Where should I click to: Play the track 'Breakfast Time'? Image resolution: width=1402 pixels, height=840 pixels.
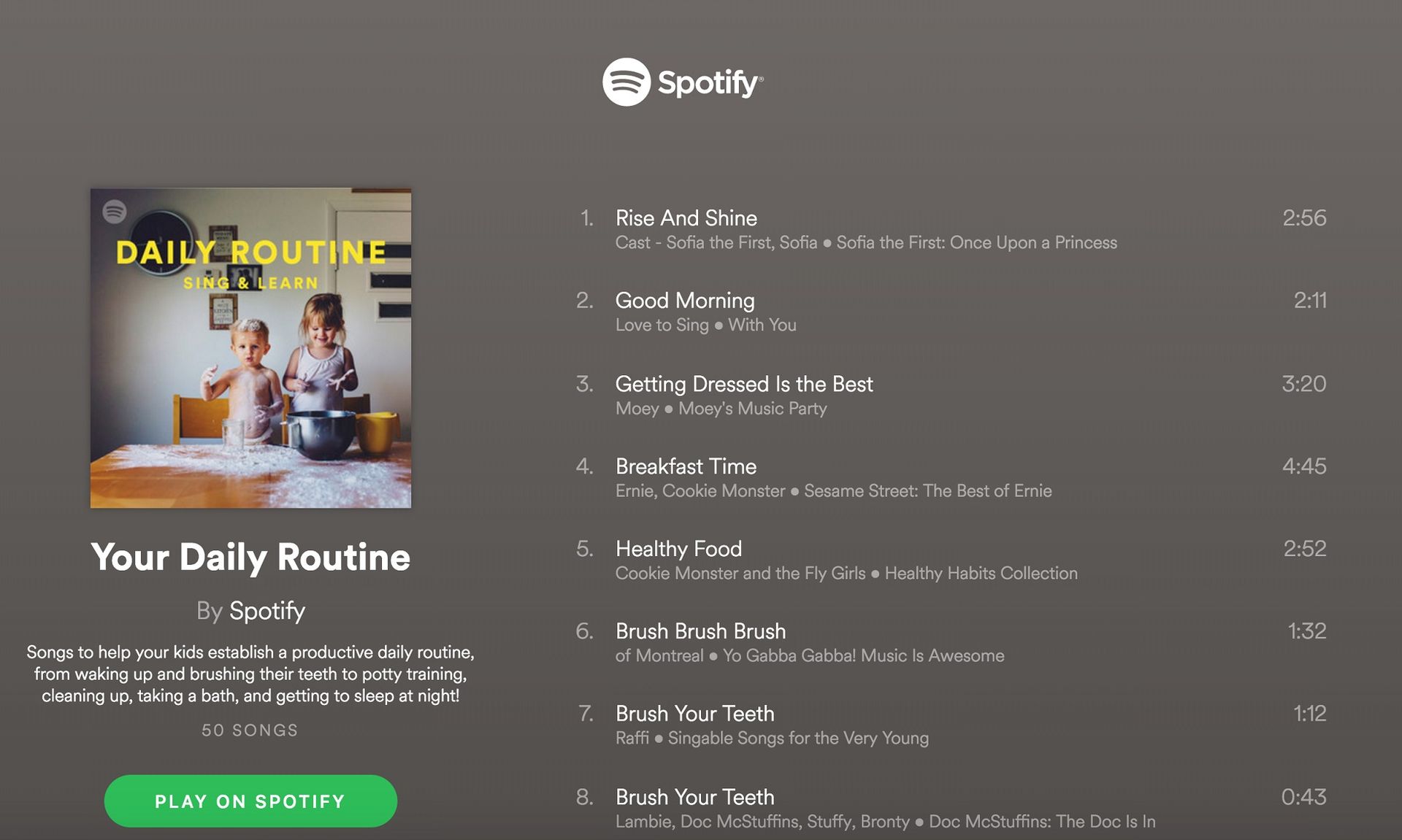pyautogui.click(x=686, y=466)
